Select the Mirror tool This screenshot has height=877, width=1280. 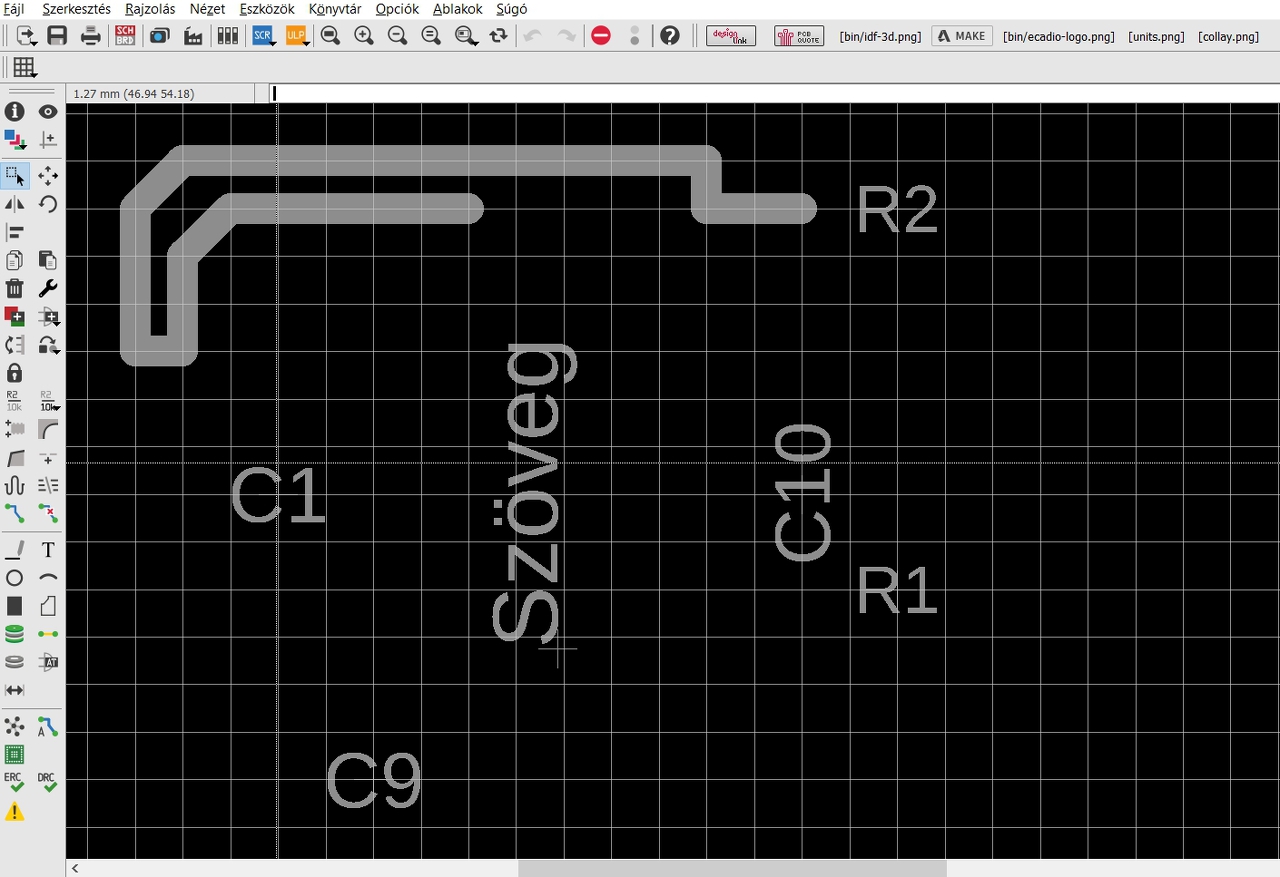click(x=15, y=204)
